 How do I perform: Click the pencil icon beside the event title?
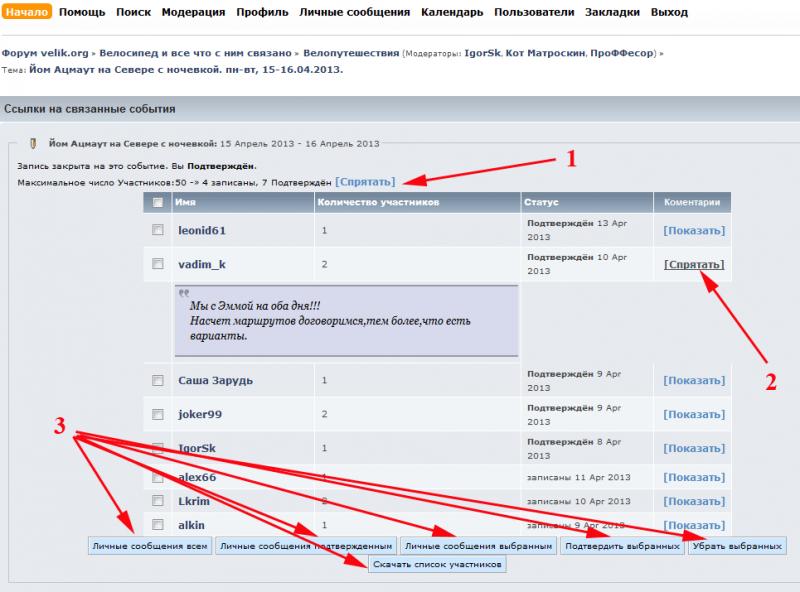click(33, 142)
